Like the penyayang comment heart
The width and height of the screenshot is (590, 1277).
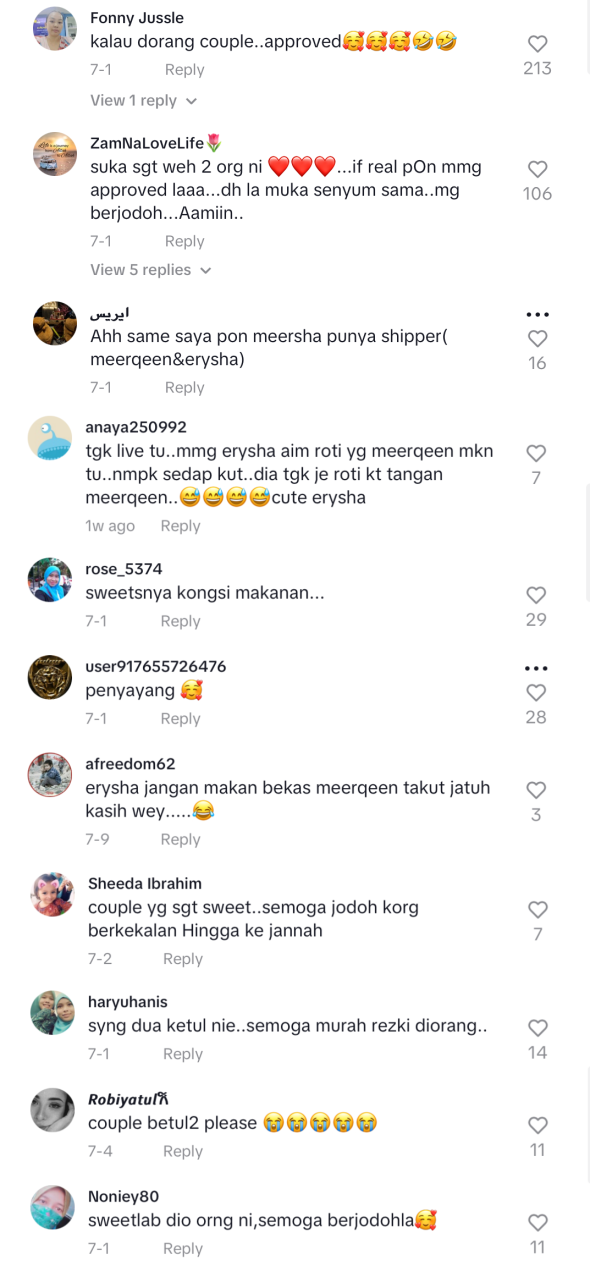(x=536, y=692)
